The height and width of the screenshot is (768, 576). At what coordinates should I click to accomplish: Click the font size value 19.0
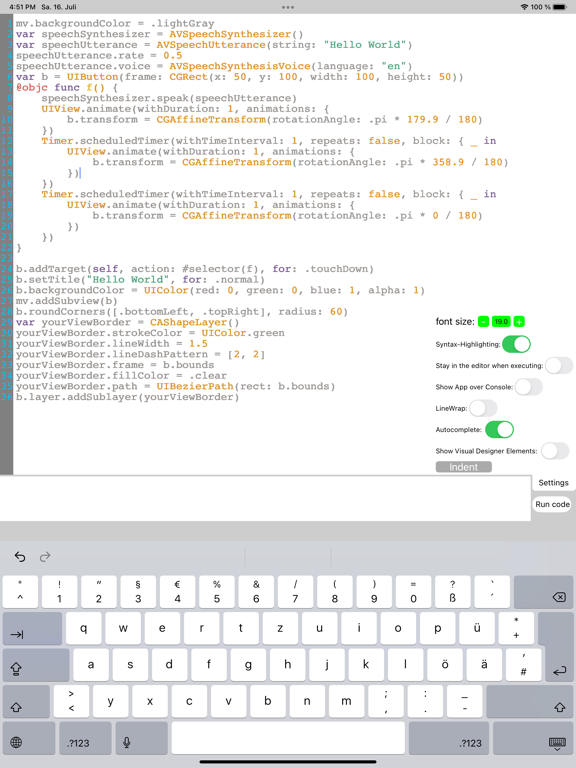point(501,322)
